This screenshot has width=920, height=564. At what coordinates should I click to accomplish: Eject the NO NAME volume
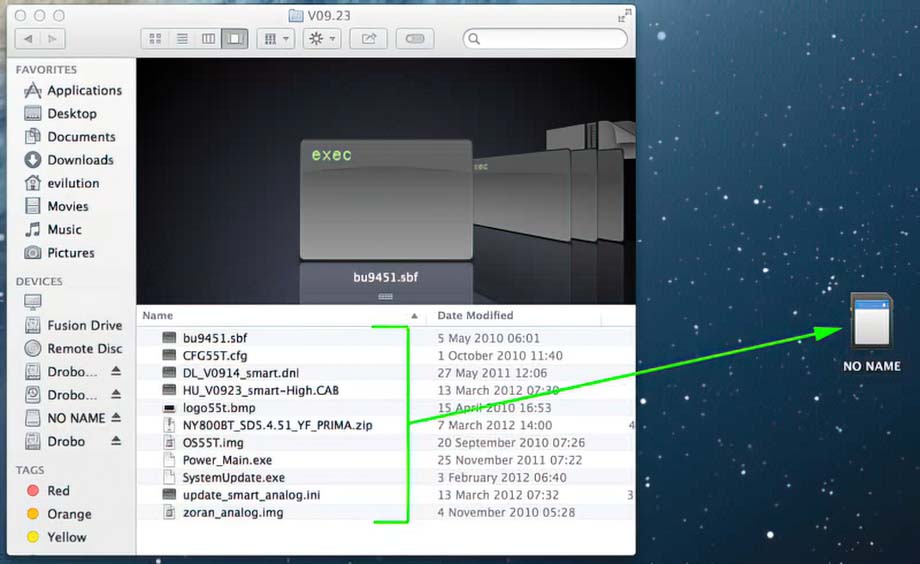click(x=116, y=417)
